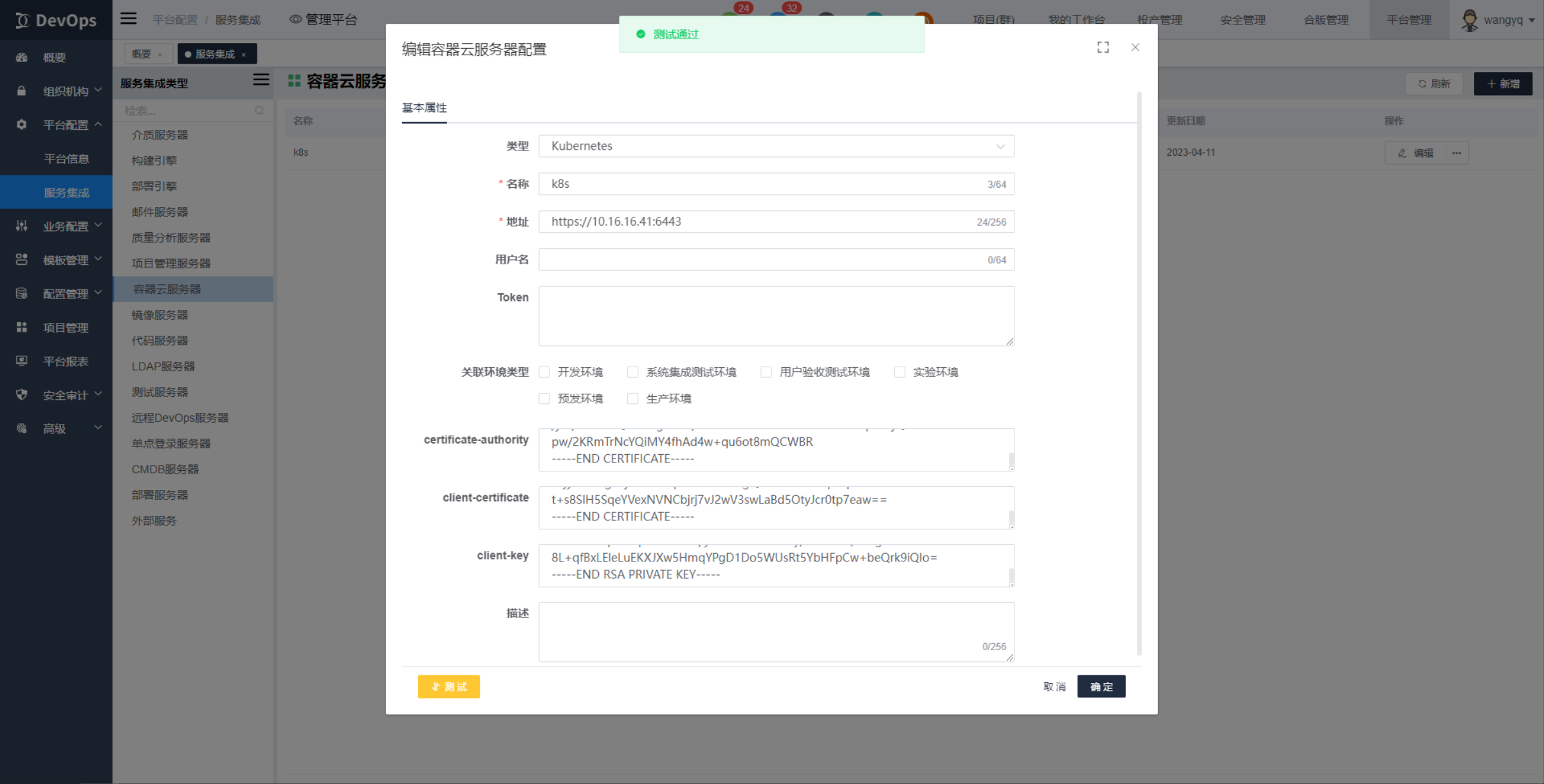
Task: Click the 平台报表 monitor icon
Action: point(21,361)
